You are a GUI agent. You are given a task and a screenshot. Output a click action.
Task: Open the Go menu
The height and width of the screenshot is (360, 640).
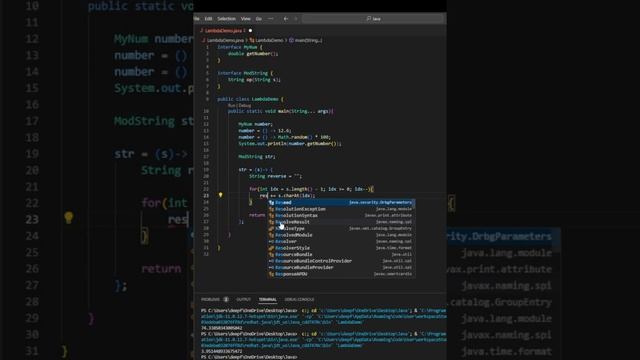(x=258, y=19)
